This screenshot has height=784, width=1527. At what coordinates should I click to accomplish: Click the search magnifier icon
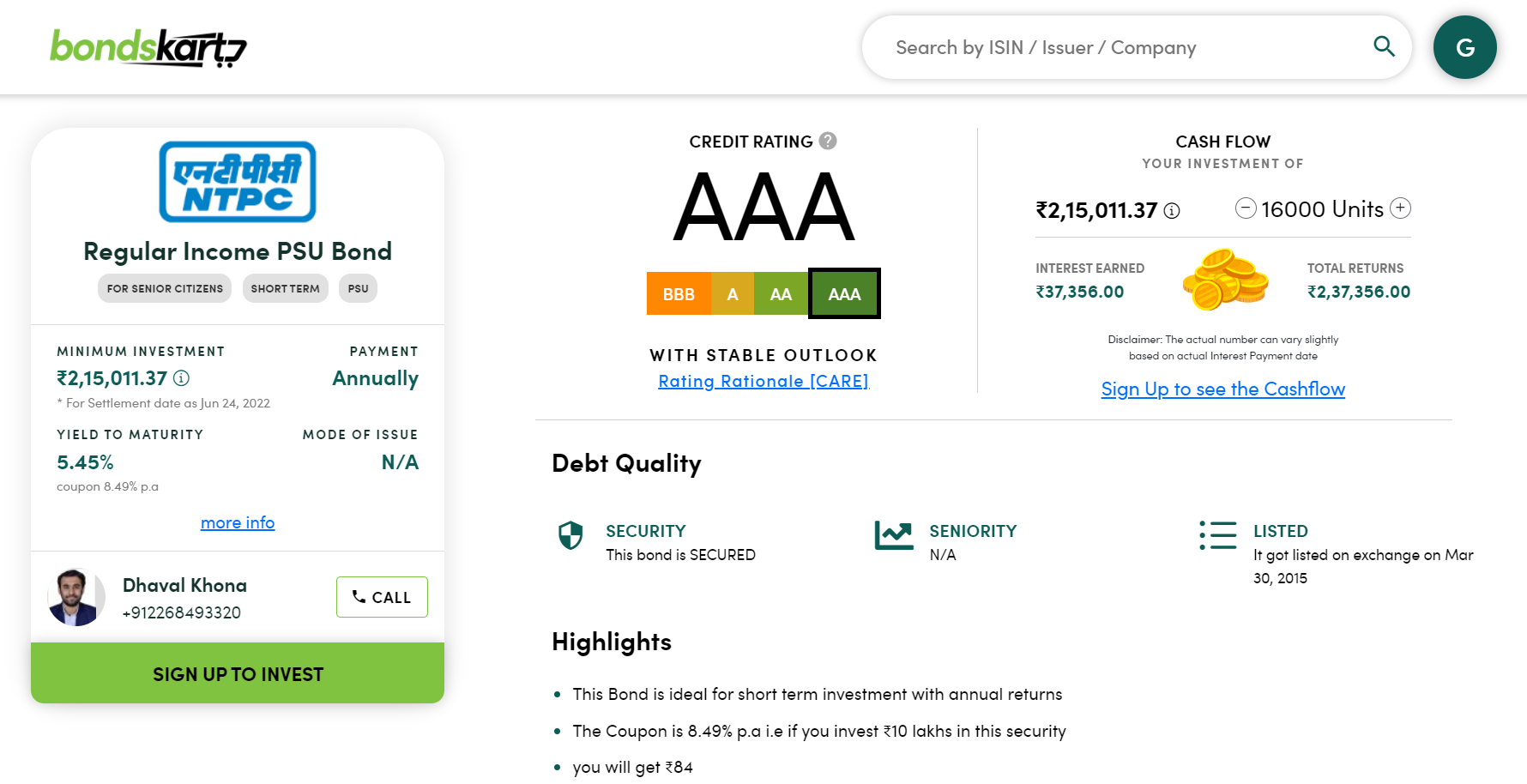tap(1384, 46)
